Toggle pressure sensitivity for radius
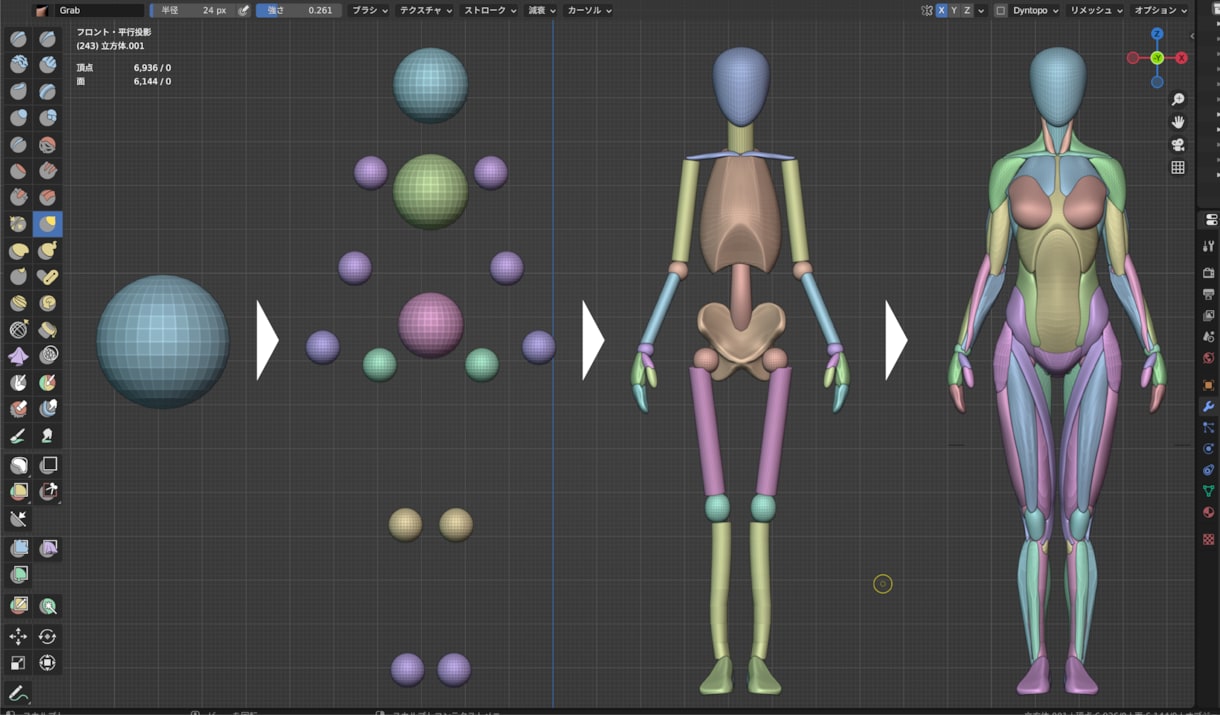The height and width of the screenshot is (715, 1220). pyautogui.click(x=243, y=10)
